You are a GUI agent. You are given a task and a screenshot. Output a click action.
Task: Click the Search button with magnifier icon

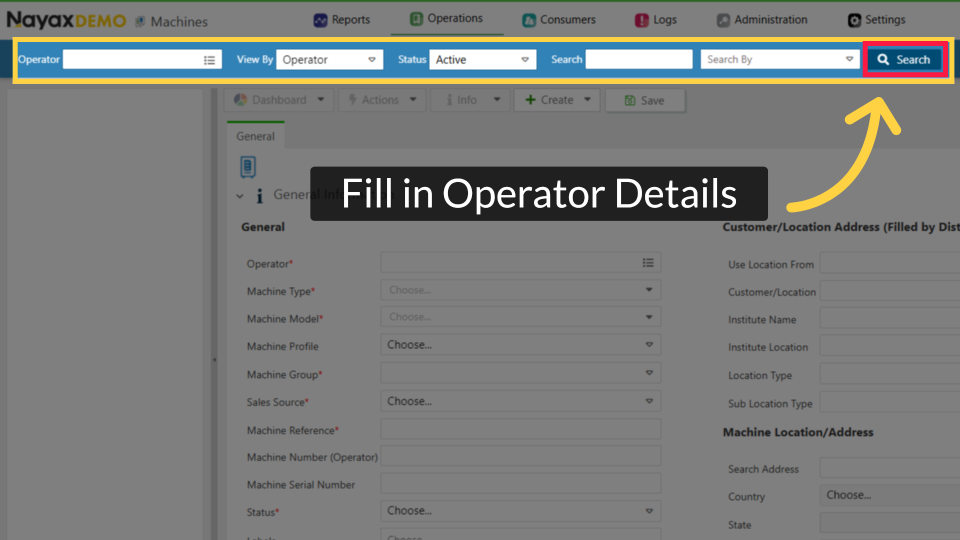[x=904, y=60]
